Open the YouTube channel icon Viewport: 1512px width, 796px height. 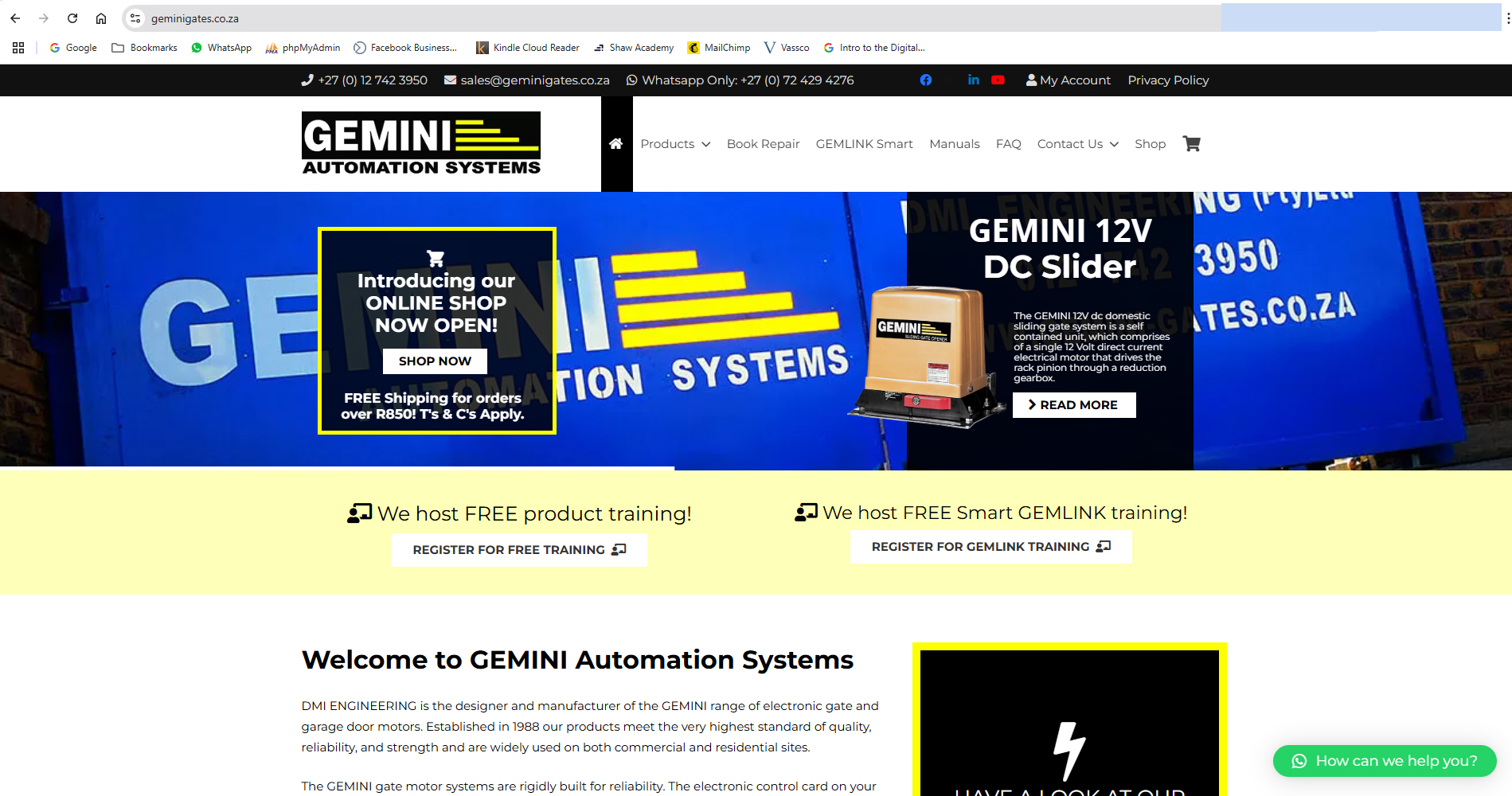point(998,80)
